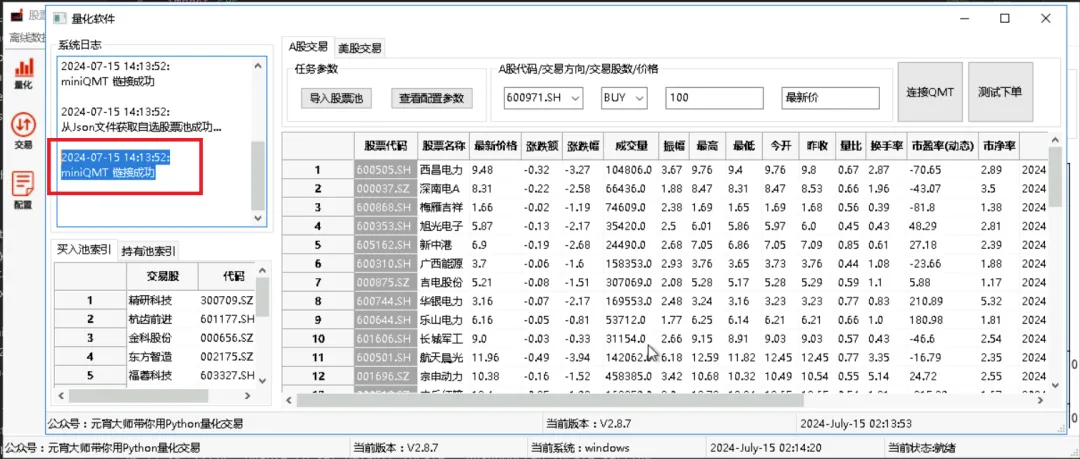The width and height of the screenshot is (1080, 459).
Task: Click the 查看配置参数 button
Action: 431,98
